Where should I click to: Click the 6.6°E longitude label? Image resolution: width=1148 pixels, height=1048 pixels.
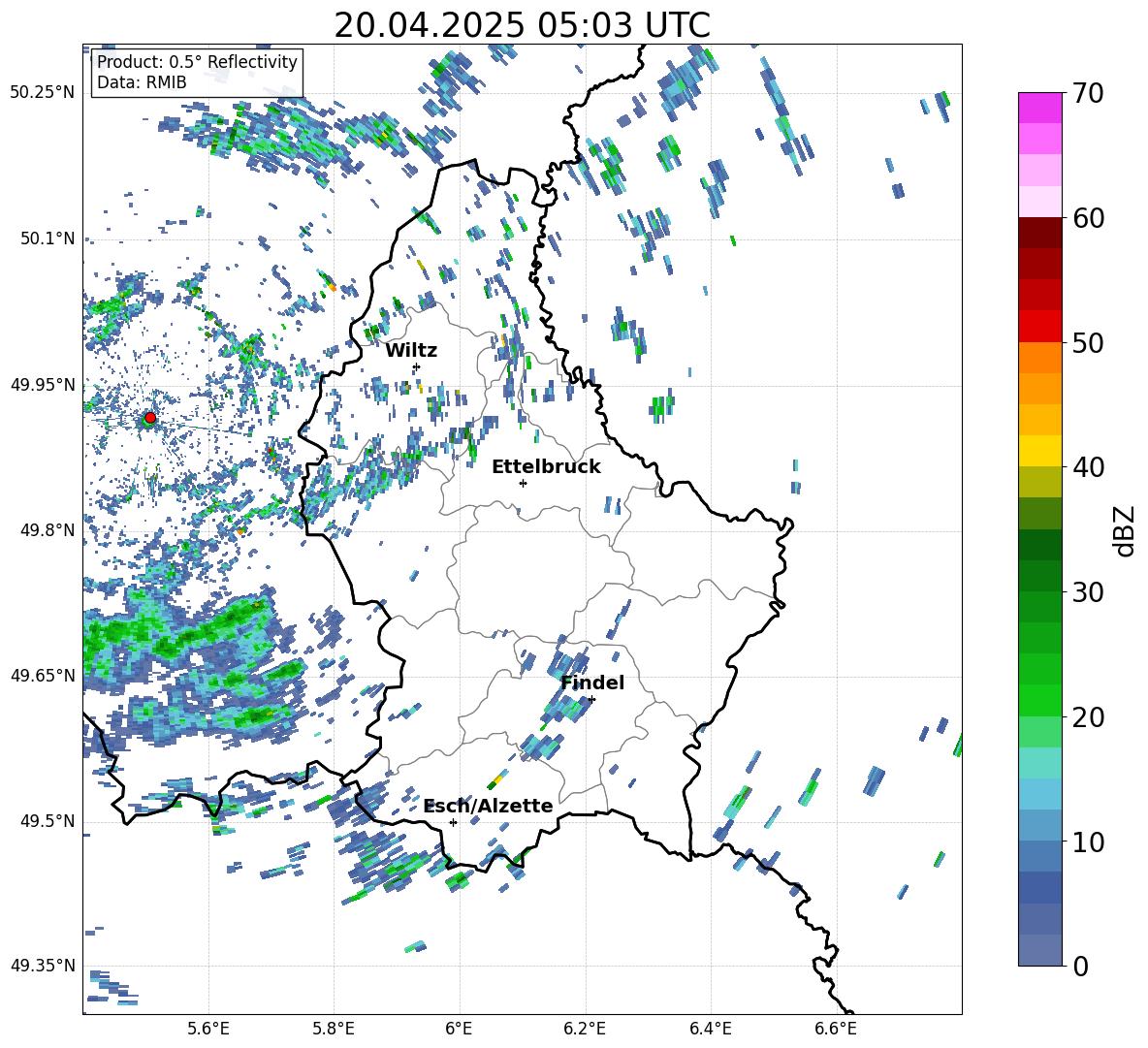pyautogui.click(x=836, y=1029)
